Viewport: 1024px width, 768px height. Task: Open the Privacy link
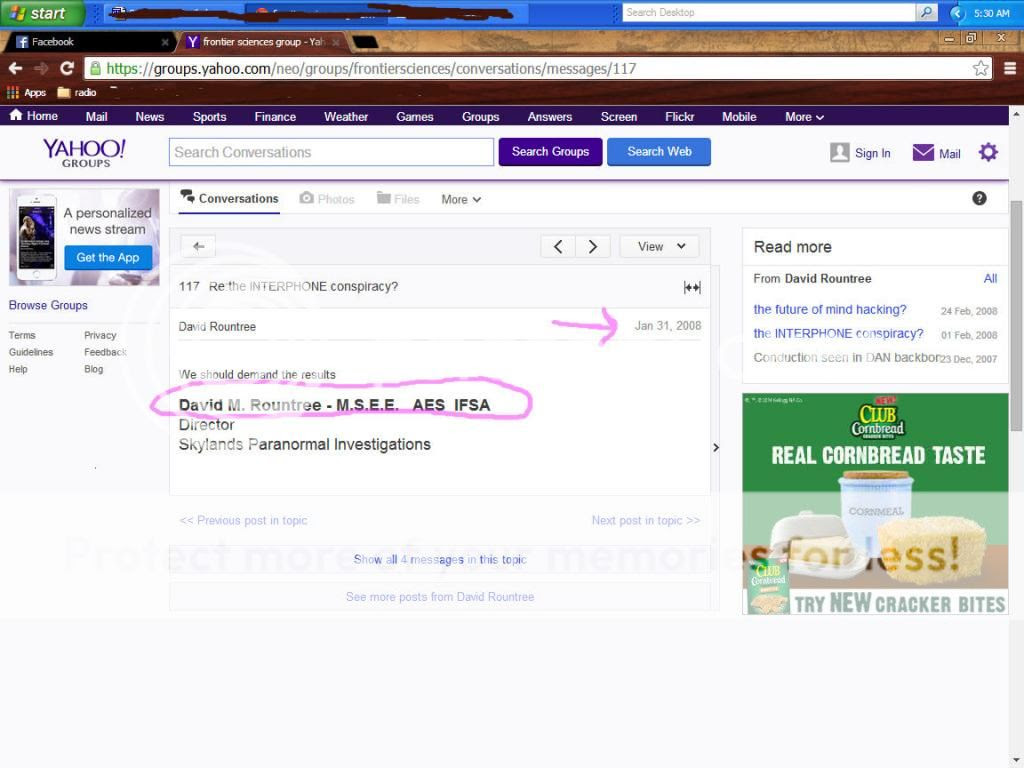(100, 335)
